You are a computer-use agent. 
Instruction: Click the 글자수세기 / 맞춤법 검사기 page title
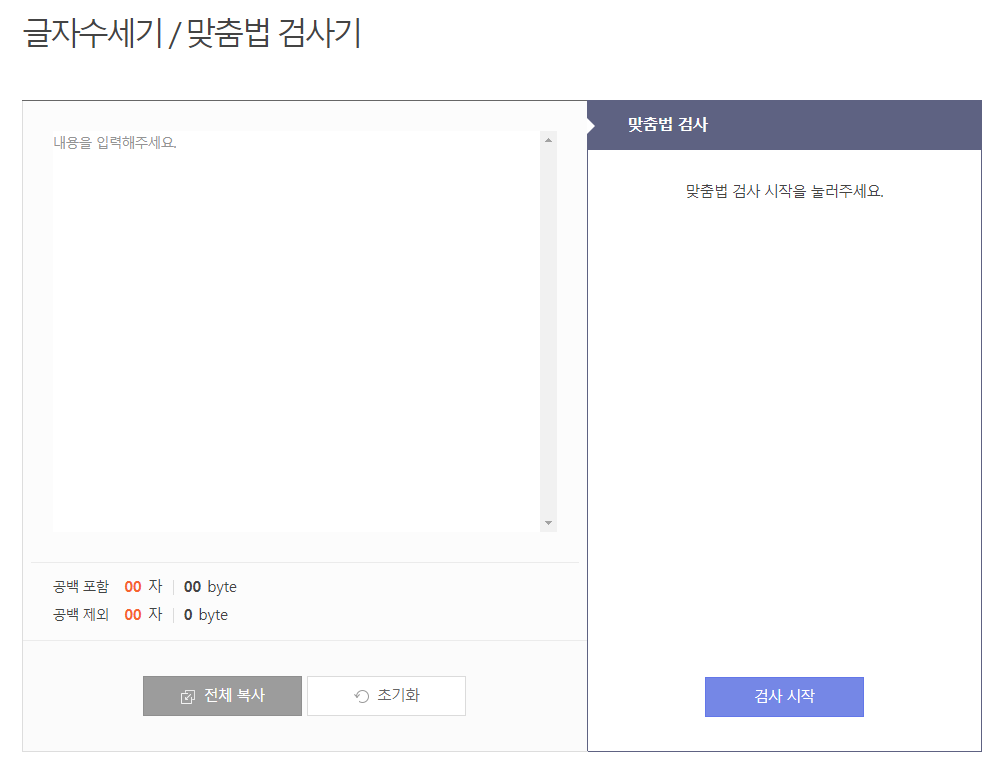point(193,33)
